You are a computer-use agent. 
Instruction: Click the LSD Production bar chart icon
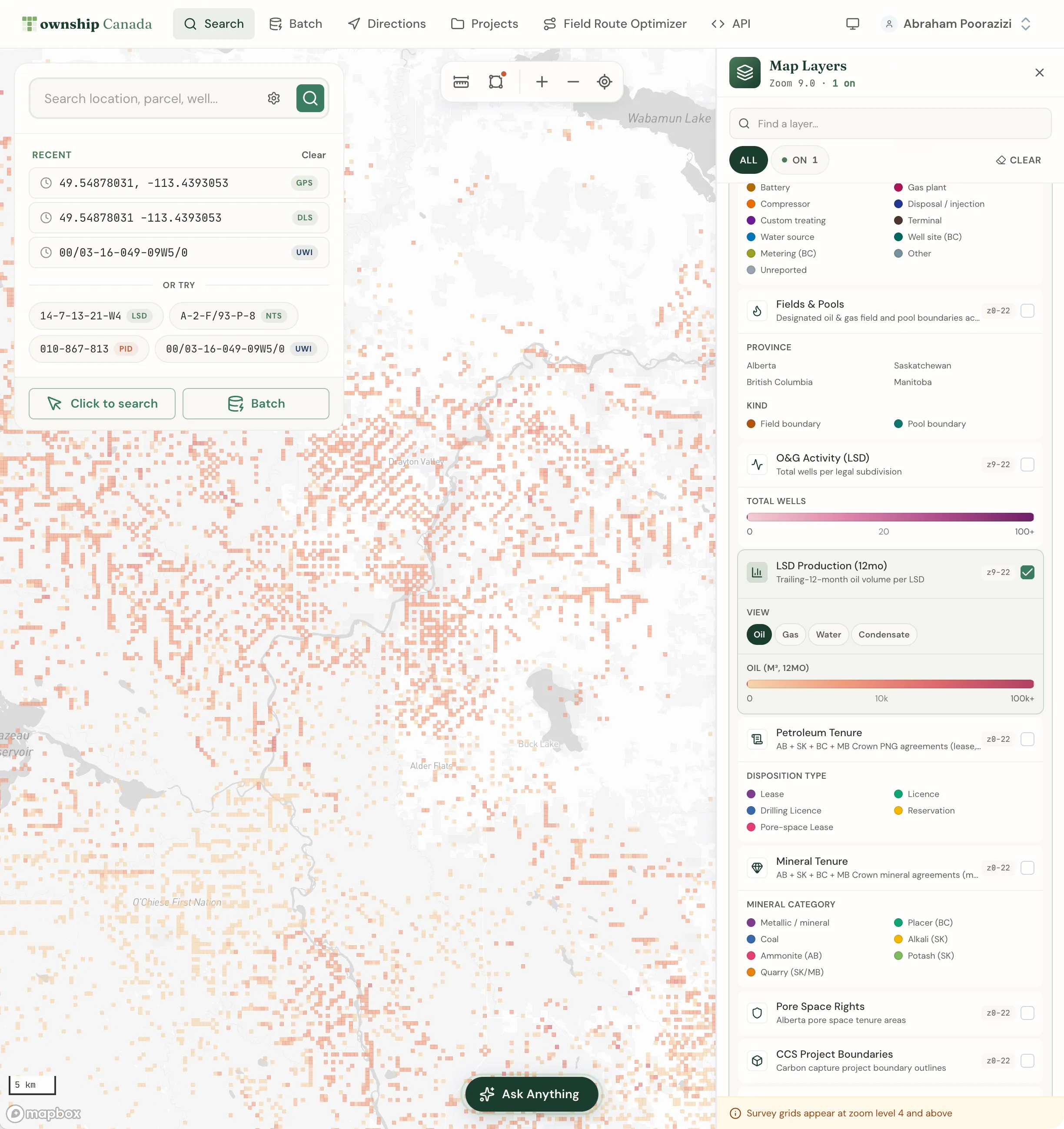757,572
